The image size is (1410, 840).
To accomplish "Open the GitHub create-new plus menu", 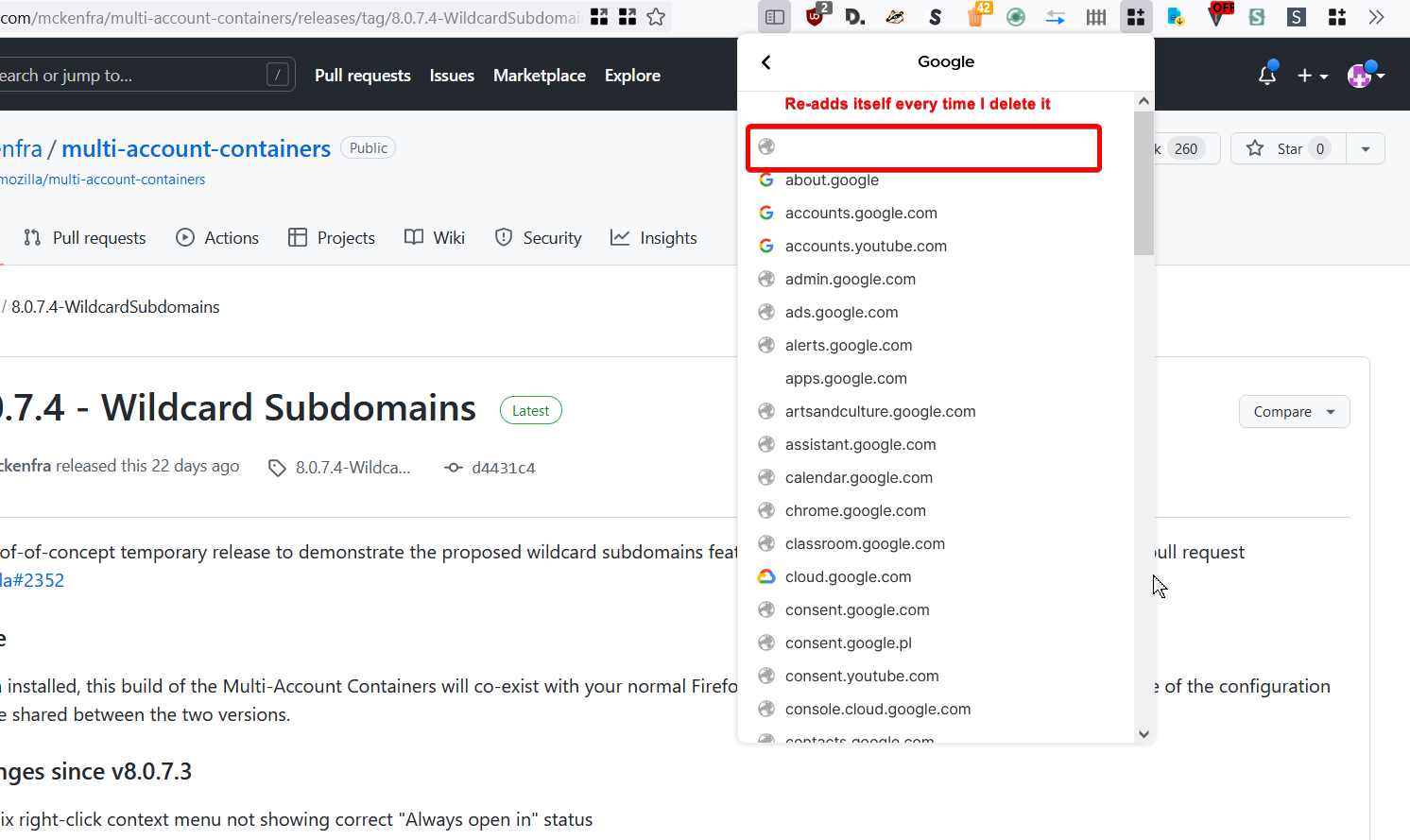I will tap(1313, 76).
